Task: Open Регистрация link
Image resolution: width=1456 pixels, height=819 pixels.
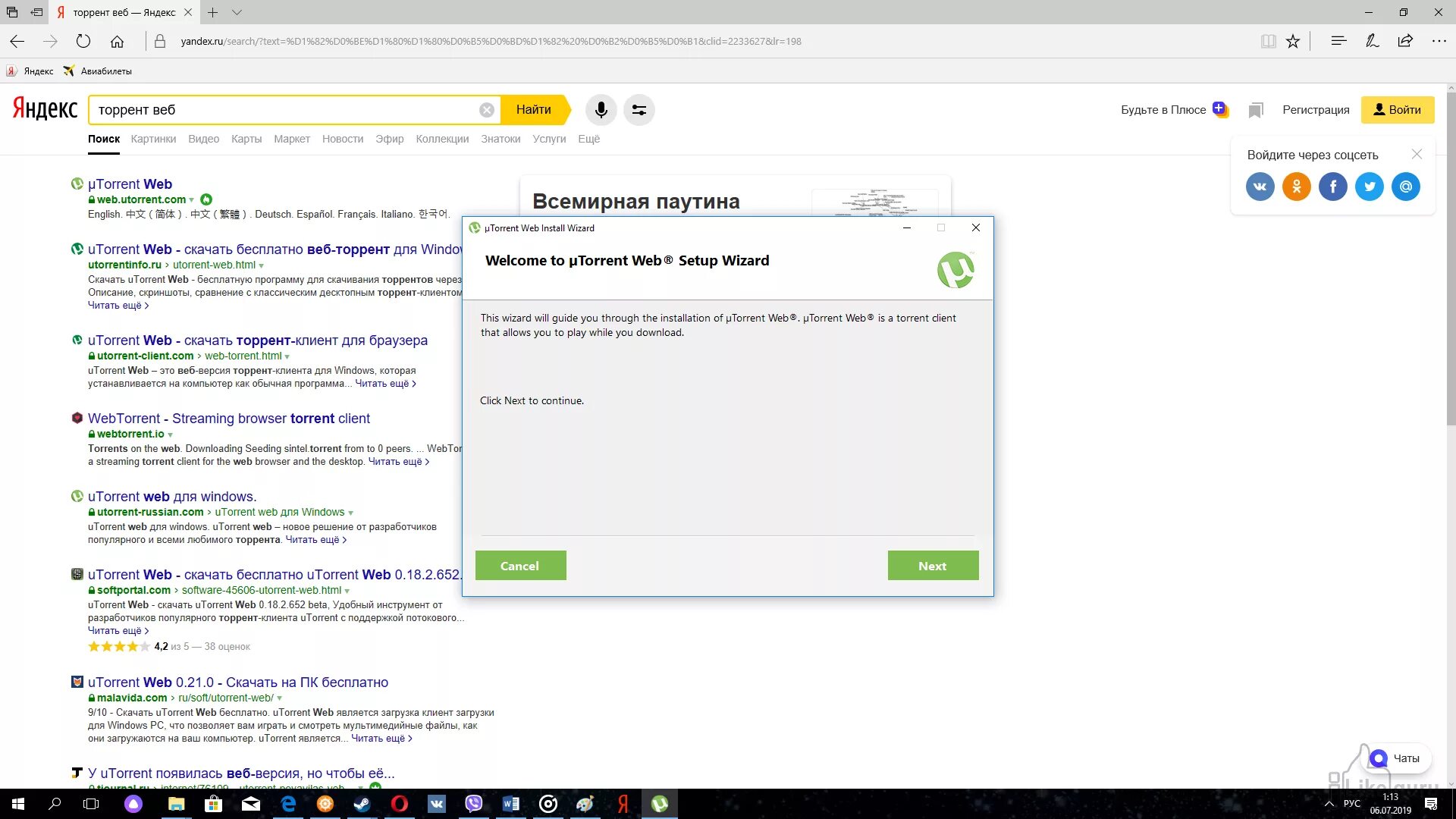Action: click(x=1316, y=110)
